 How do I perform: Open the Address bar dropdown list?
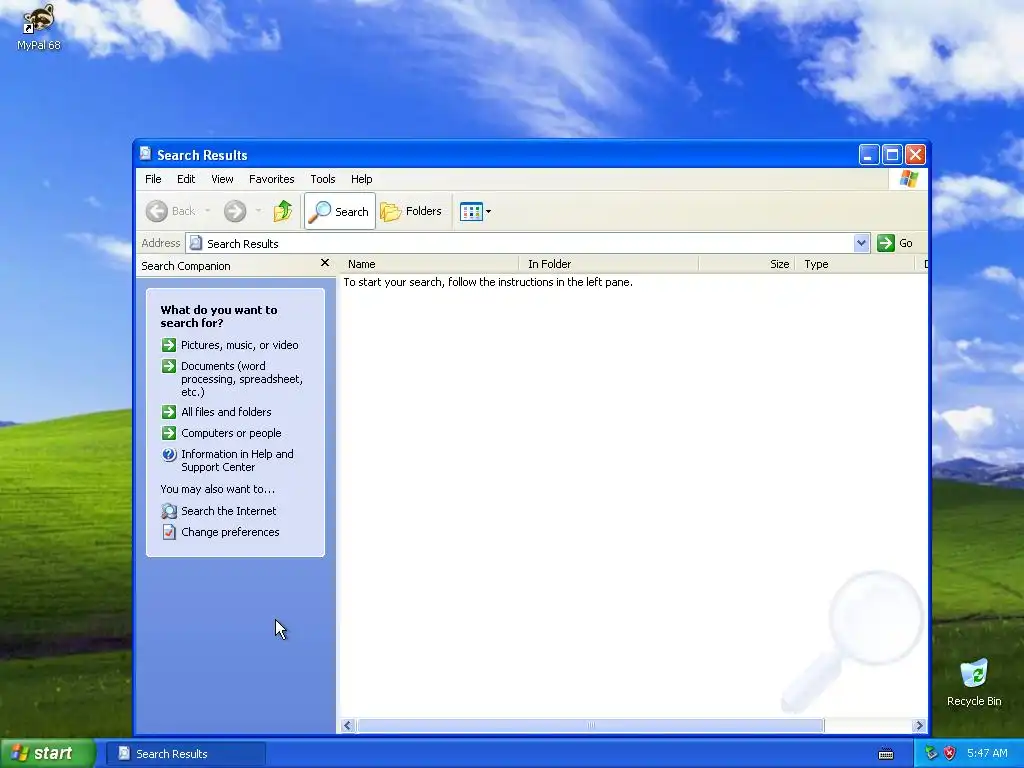coord(861,243)
